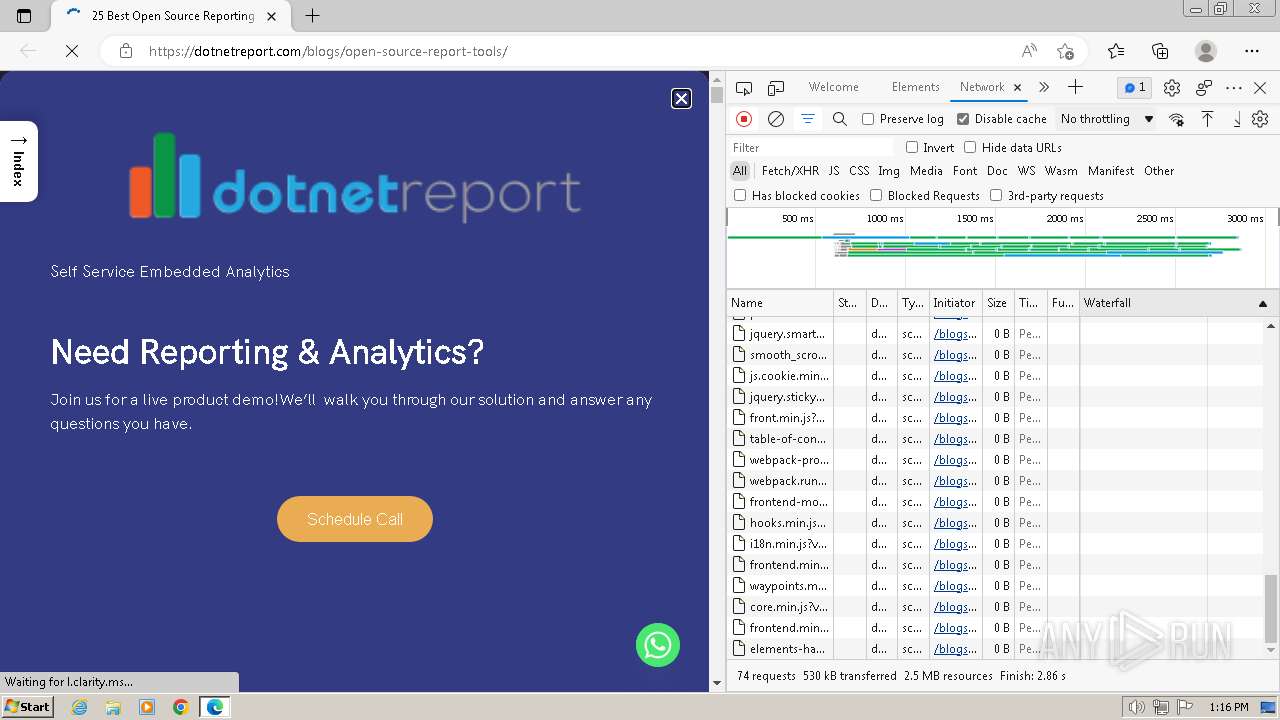Toggle the network filter bar icon
The image size is (1280, 720).
(807, 119)
